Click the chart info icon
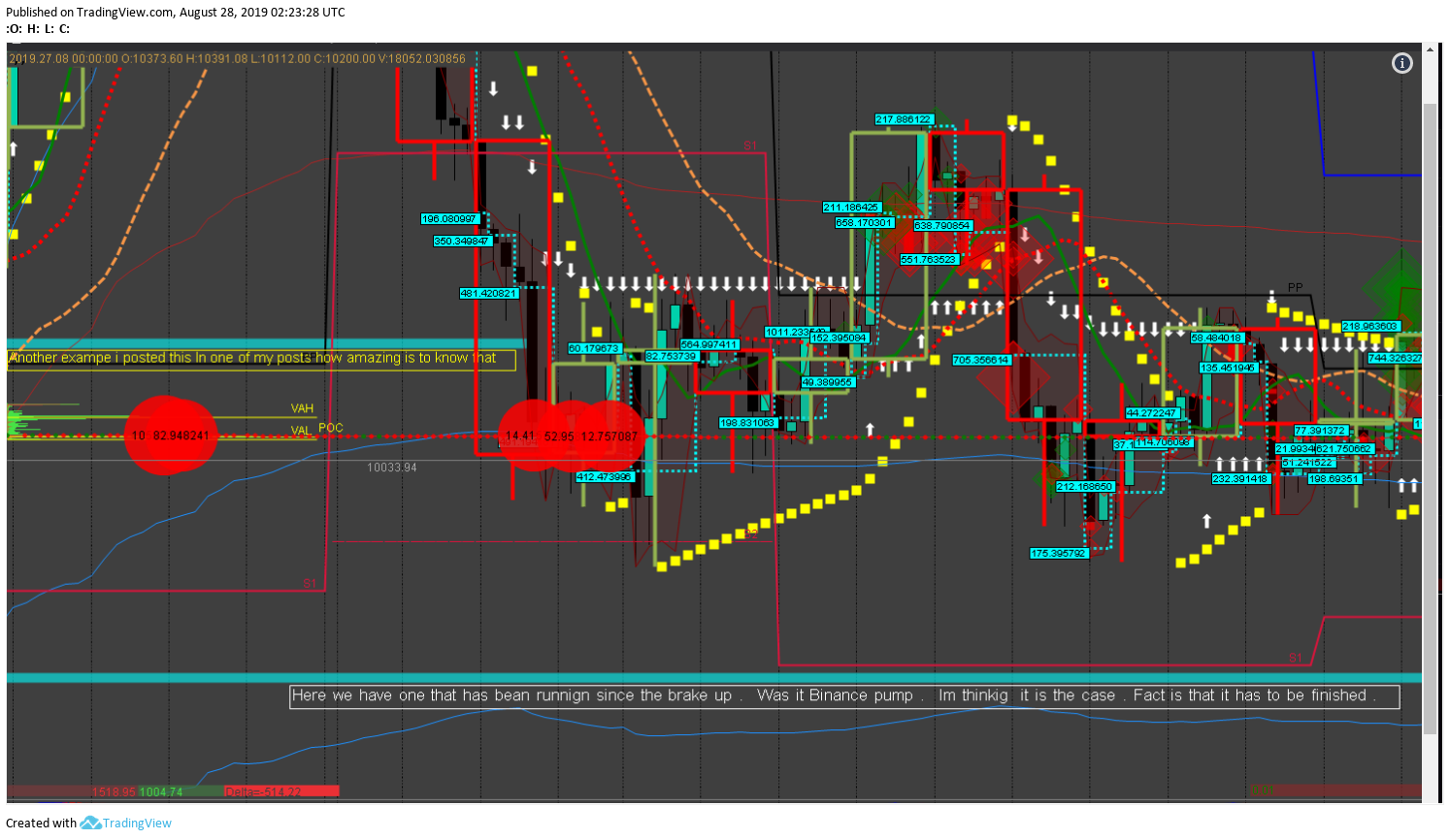Screen dimensions: 1450x840 [x=1402, y=63]
